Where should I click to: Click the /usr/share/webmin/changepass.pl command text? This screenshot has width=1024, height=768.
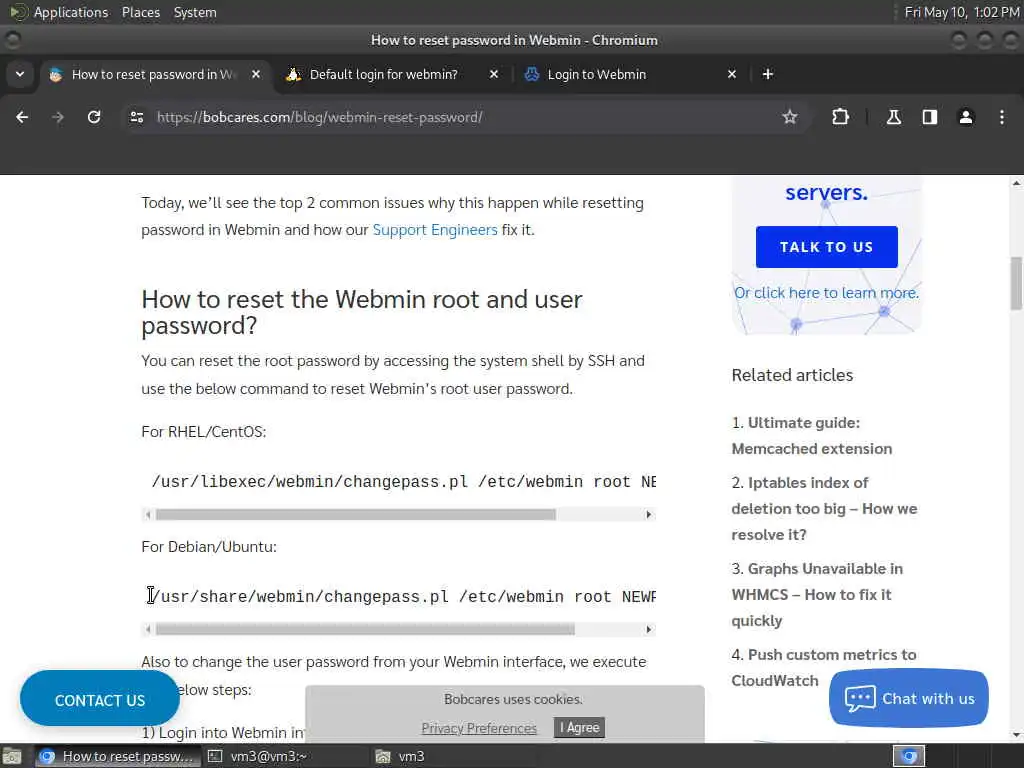[402, 596]
